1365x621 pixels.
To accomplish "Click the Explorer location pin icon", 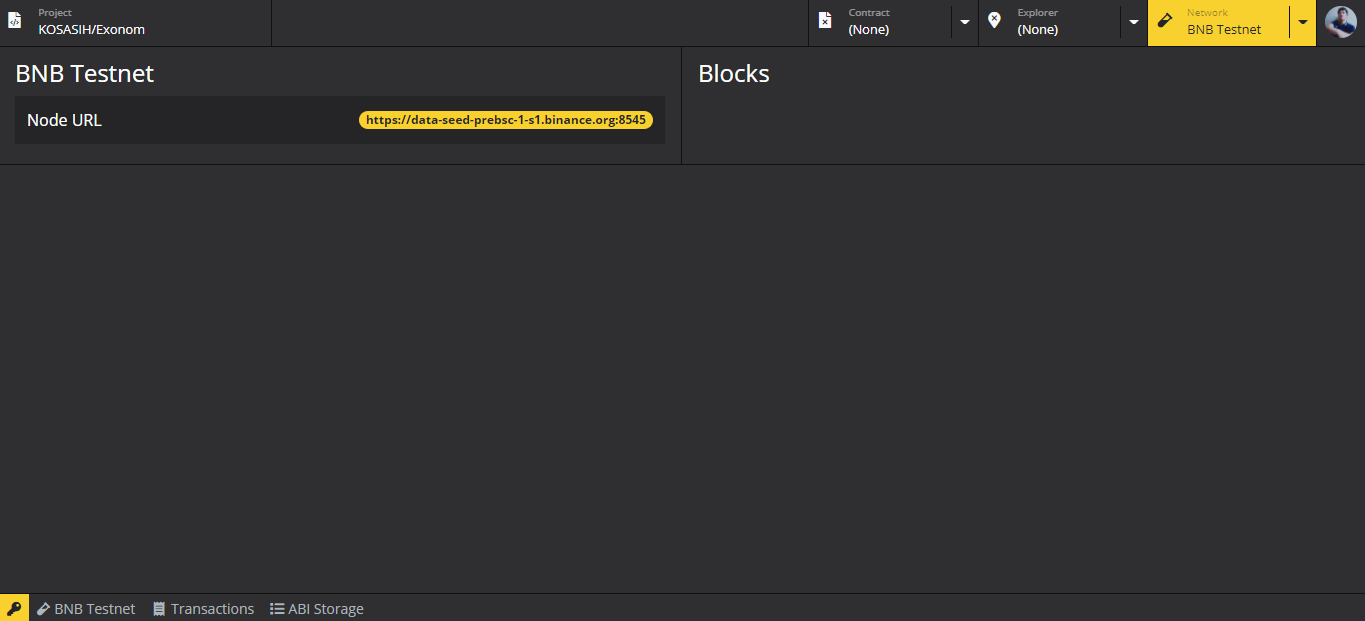I will (x=994, y=21).
